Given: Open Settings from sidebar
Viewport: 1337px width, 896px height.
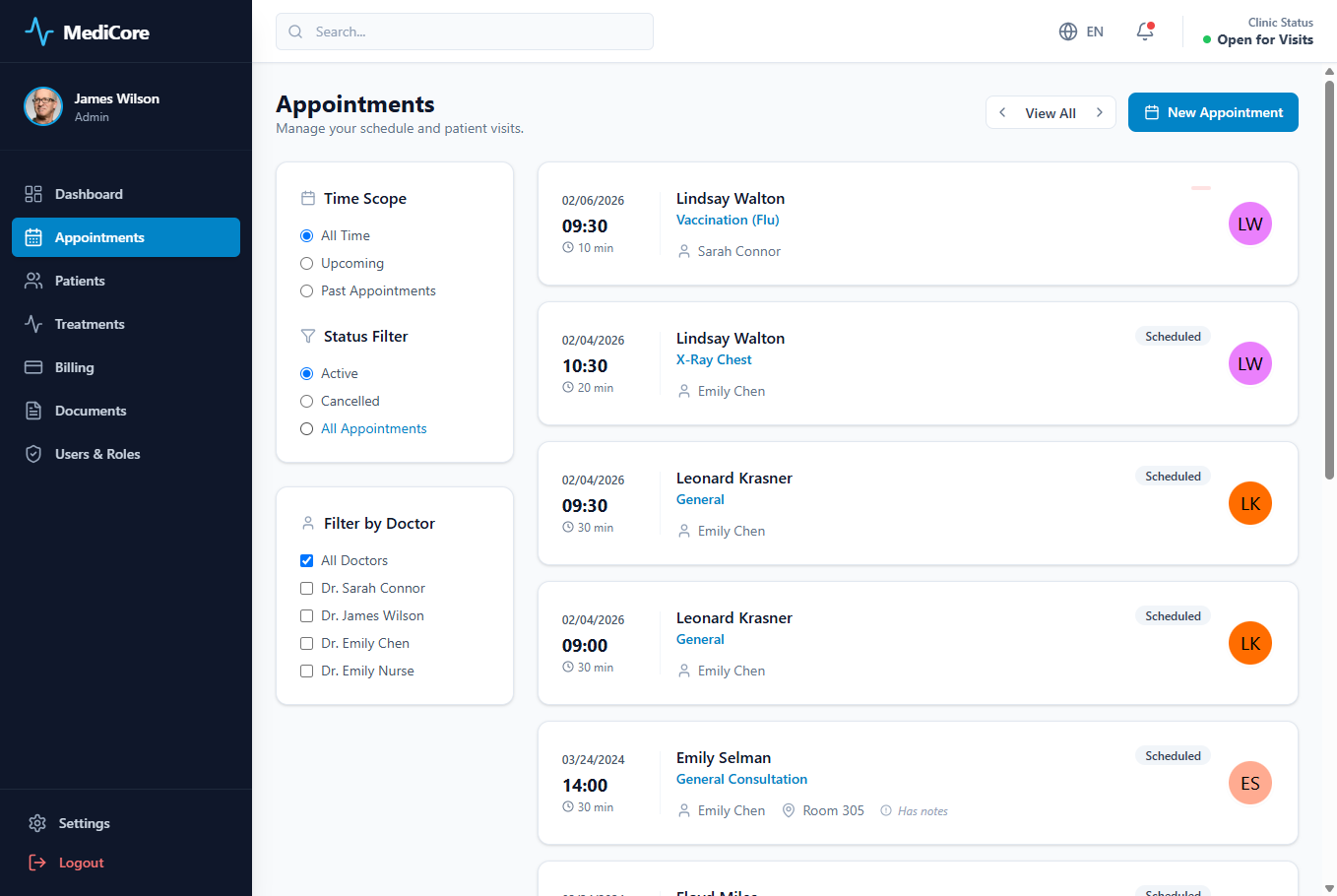Looking at the screenshot, I should click(126, 823).
